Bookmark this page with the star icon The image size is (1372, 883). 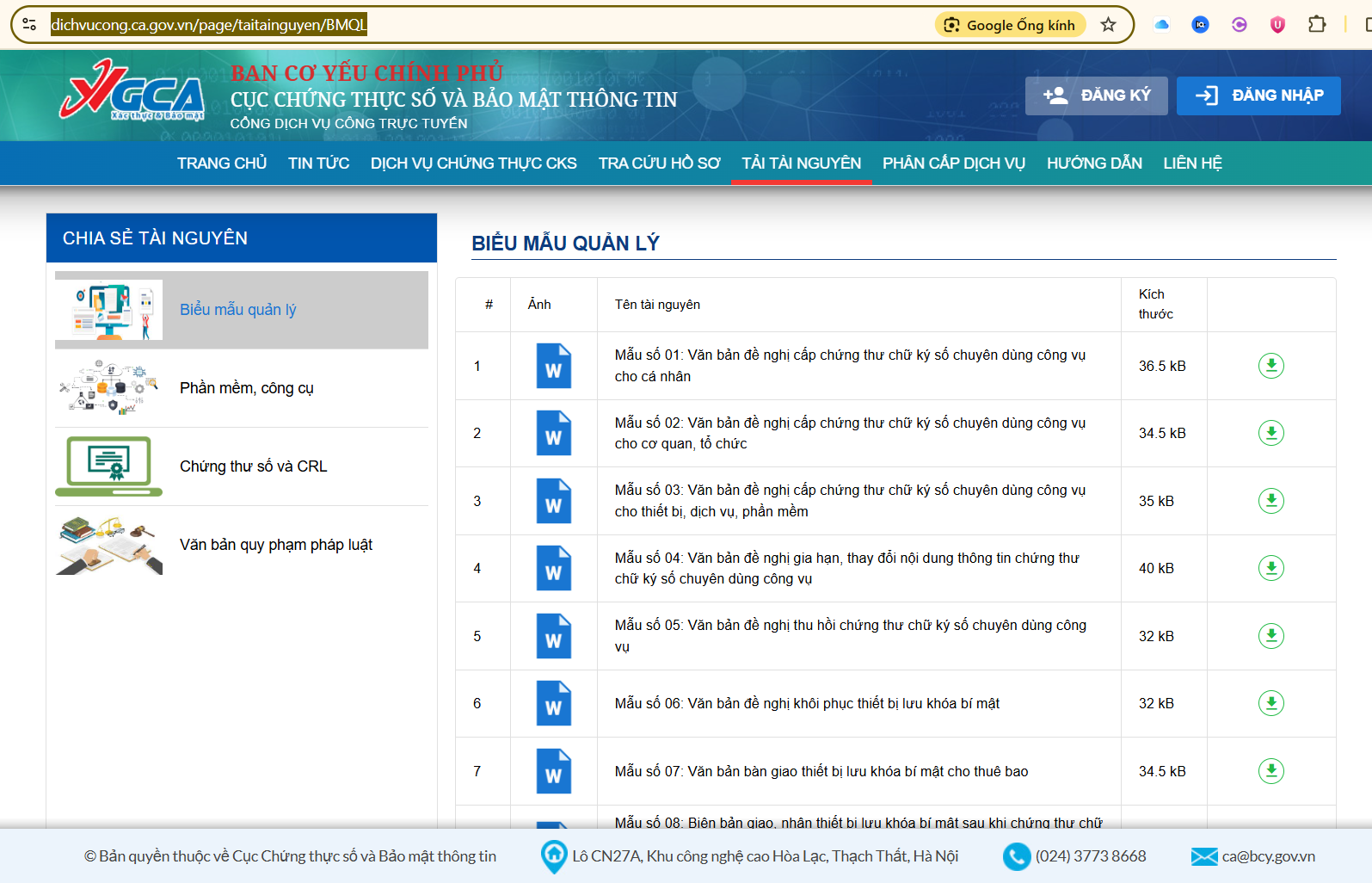tap(1108, 25)
